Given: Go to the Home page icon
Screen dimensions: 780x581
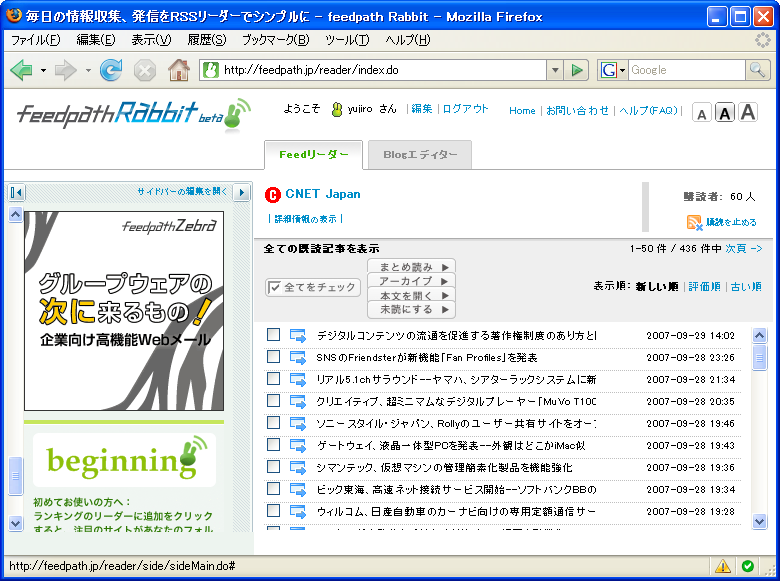Looking at the screenshot, I should [179, 70].
